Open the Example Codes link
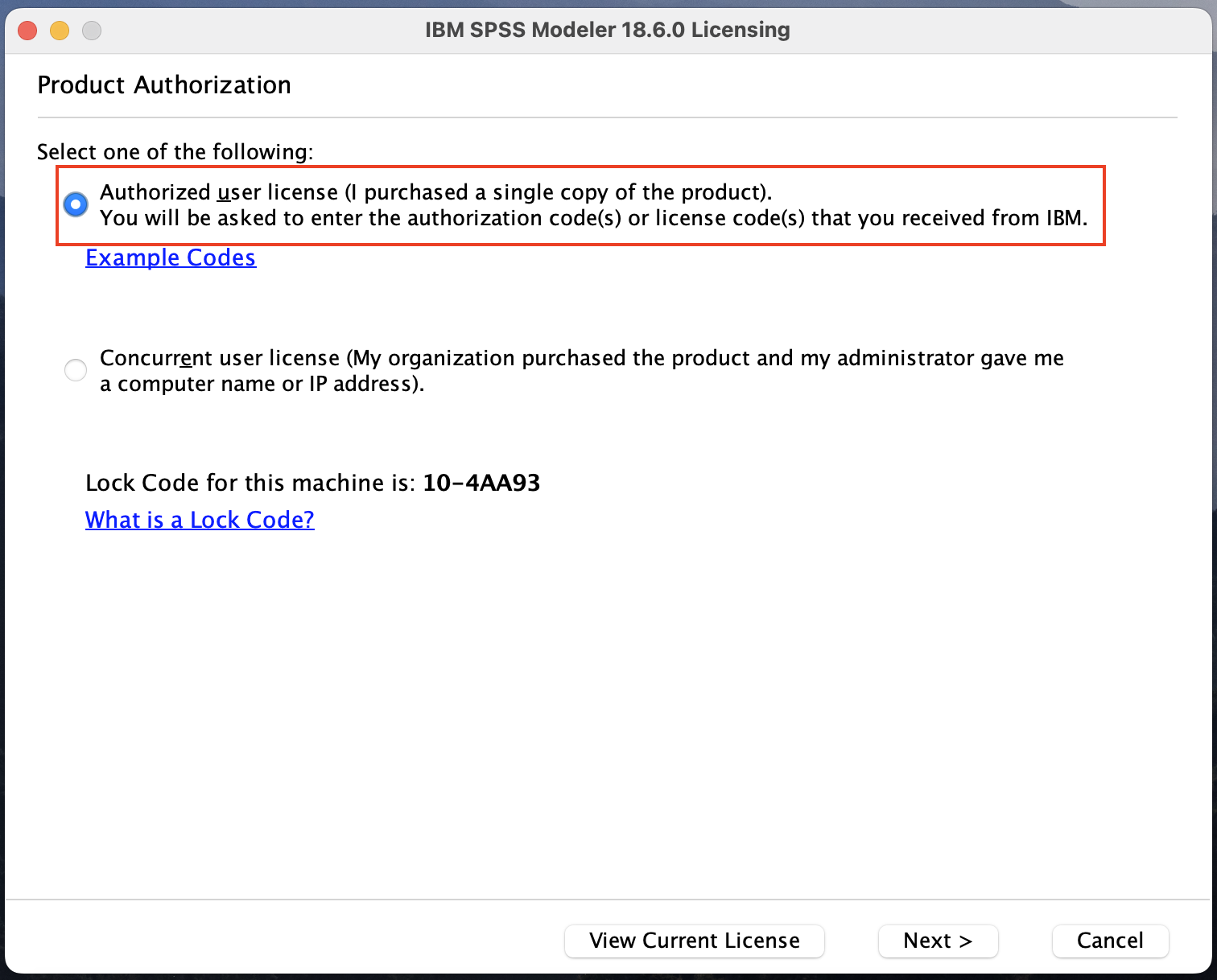The width and height of the screenshot is (1217, 980). tap(171, 257)
